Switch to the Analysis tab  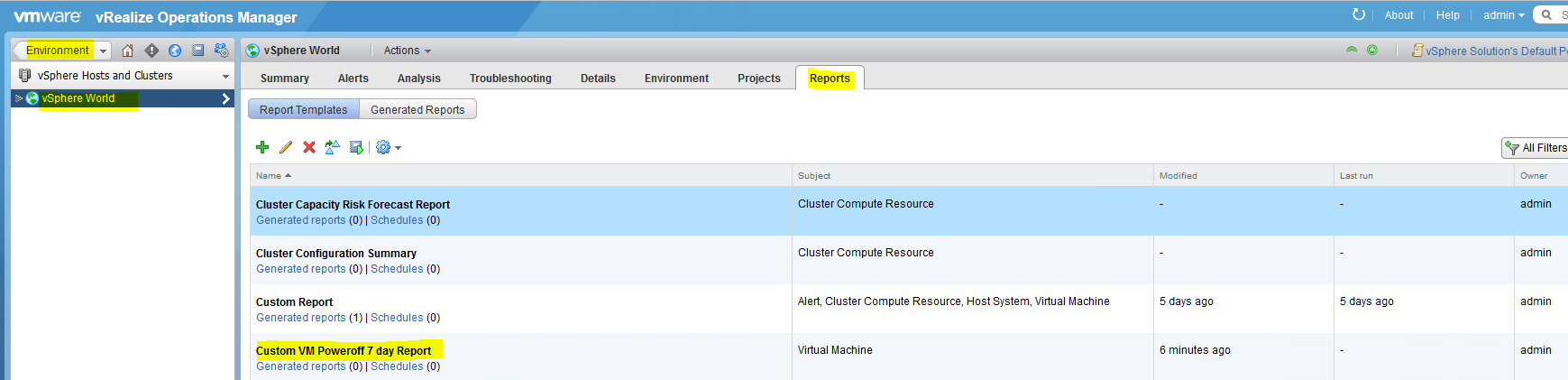(x=419, y=79)
